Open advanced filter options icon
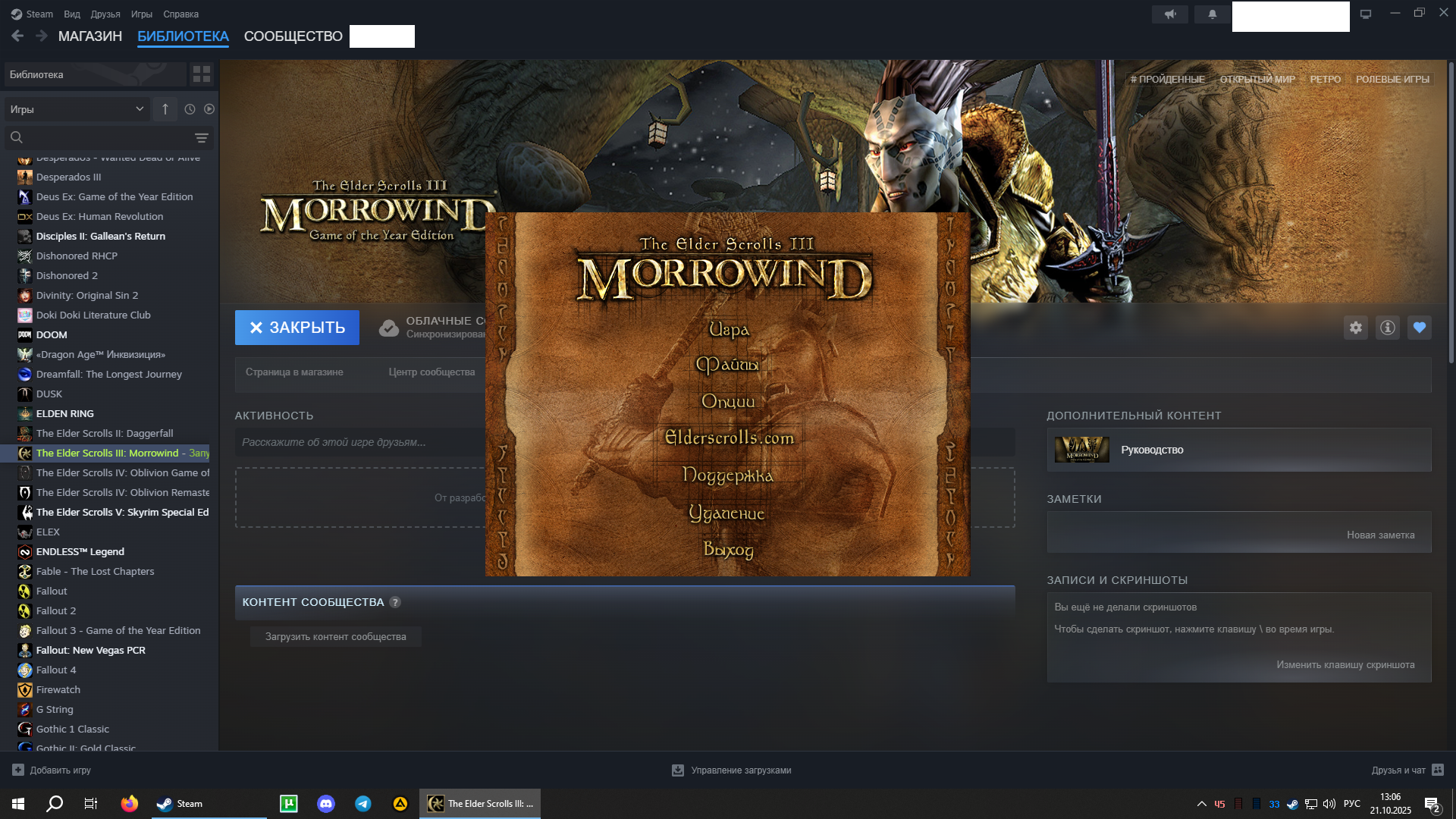Viewport: 1456px width, 819px height. (201, 138)
